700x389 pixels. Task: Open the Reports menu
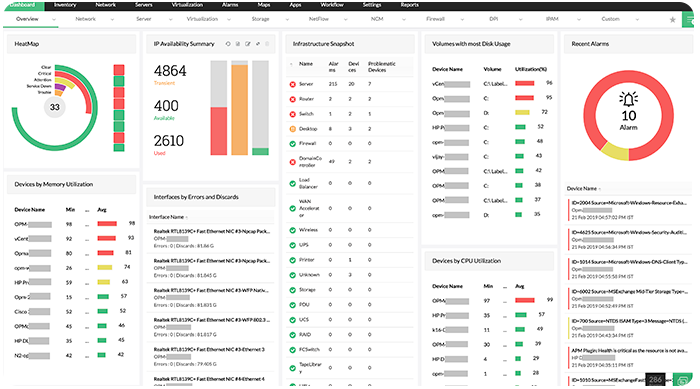(x=409, y=5)
